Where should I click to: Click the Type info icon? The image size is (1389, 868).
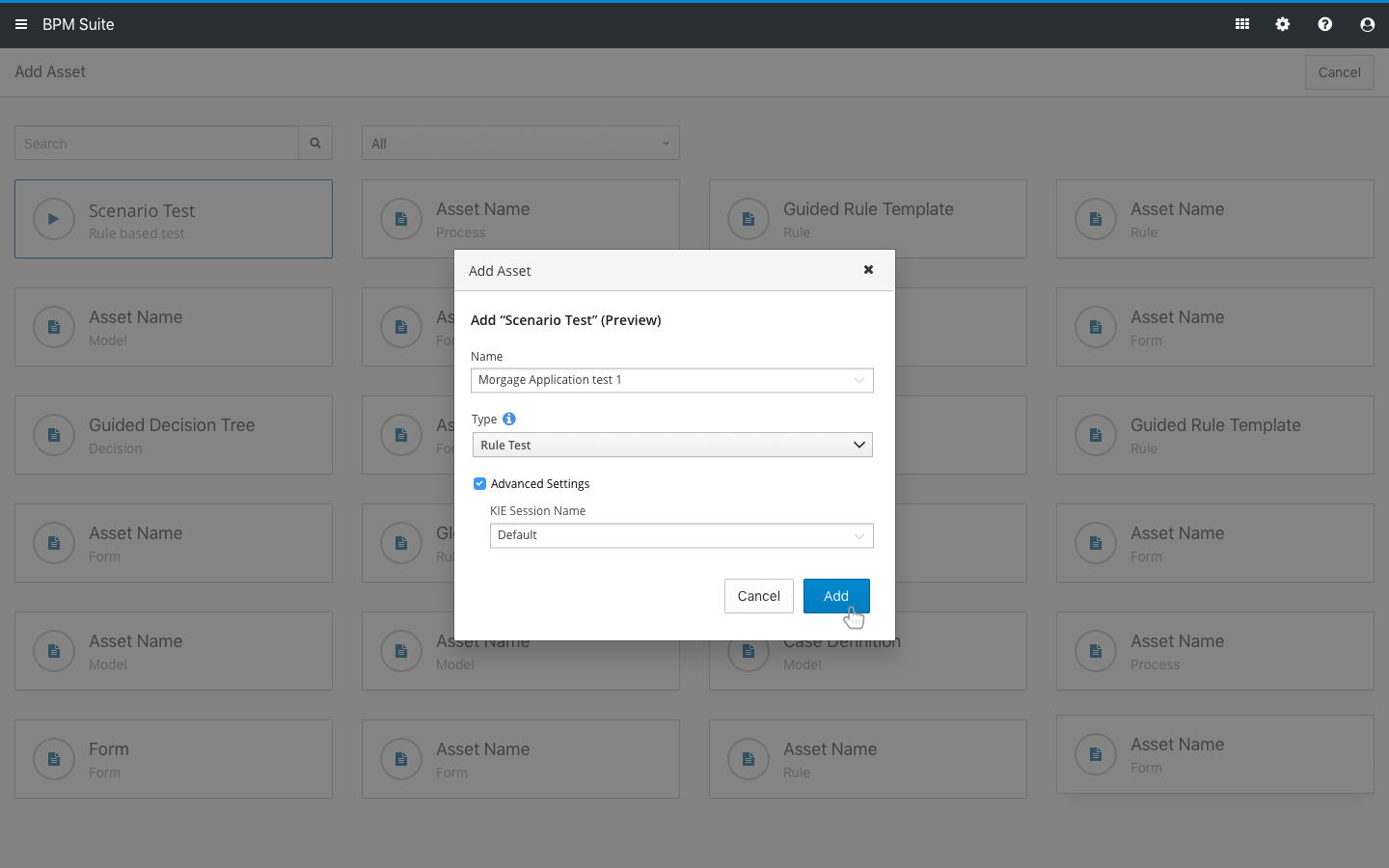(x=509, y=419)
